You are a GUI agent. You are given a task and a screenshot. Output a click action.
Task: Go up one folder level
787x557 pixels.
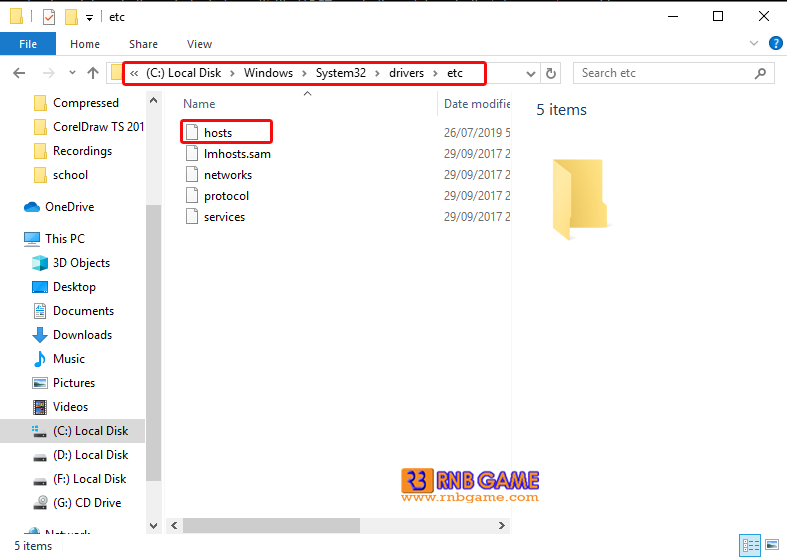(93, 73)
